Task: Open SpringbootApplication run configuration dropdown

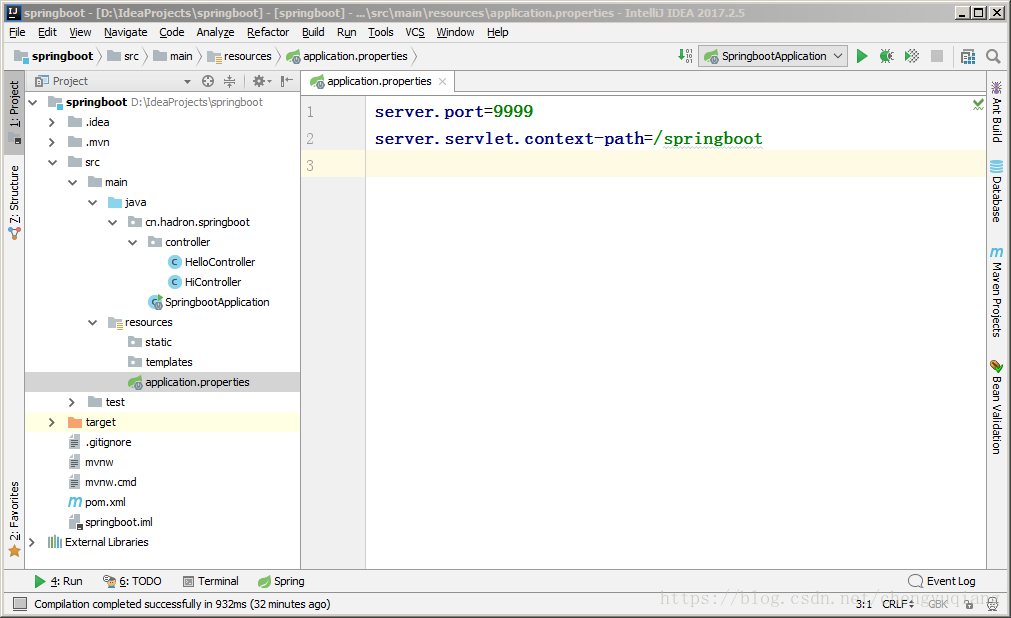Action: [773, 56]
